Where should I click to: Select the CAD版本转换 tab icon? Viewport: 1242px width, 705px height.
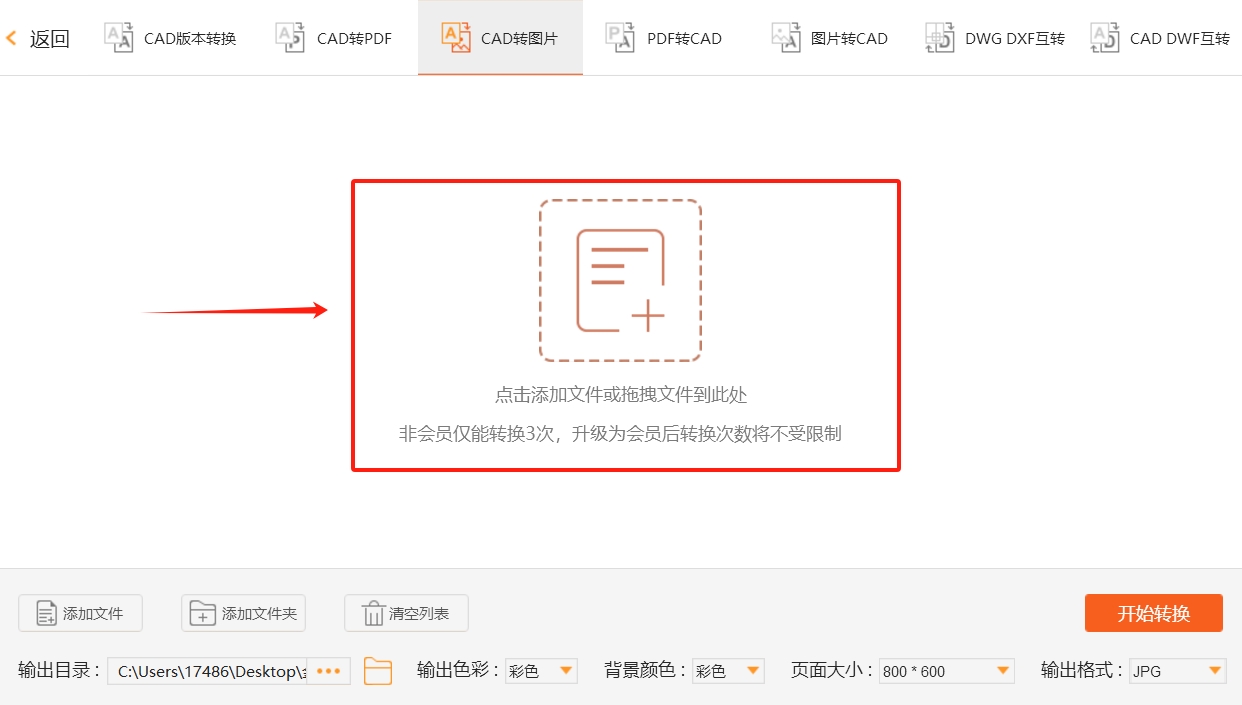click(x=118, y=37)
